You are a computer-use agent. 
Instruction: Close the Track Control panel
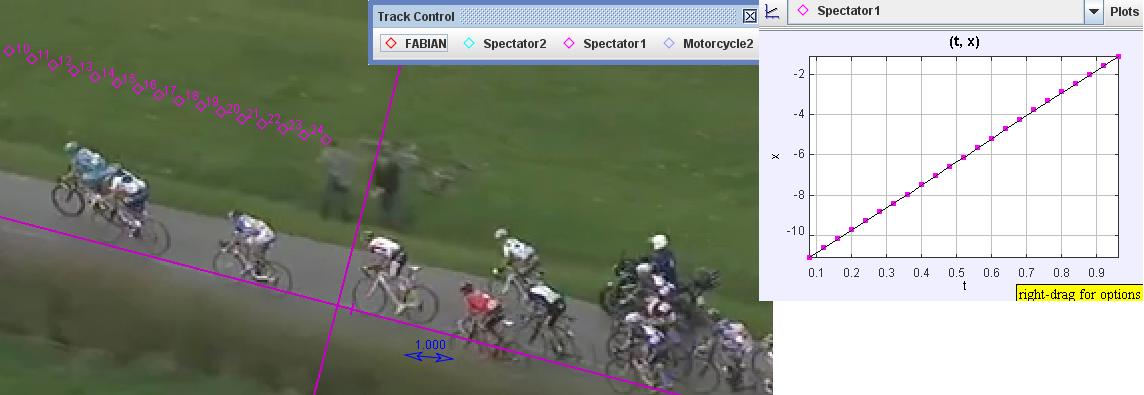tap(749, 16)
